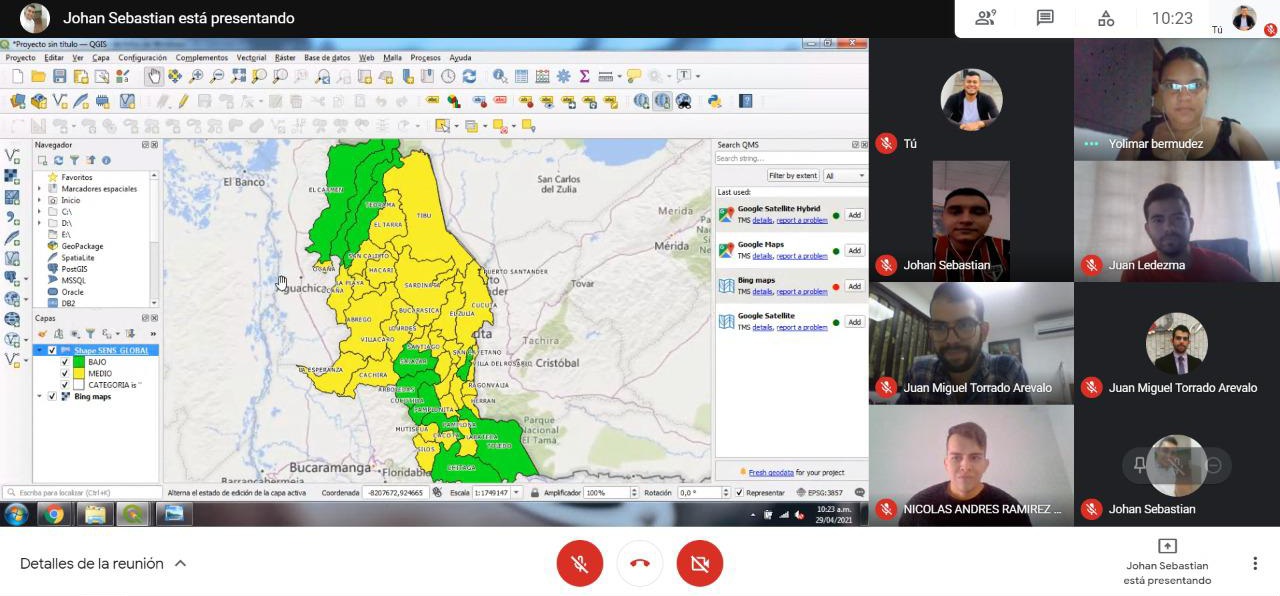
Task: Click Fresh geodata link
Action: tap(771, 472)
